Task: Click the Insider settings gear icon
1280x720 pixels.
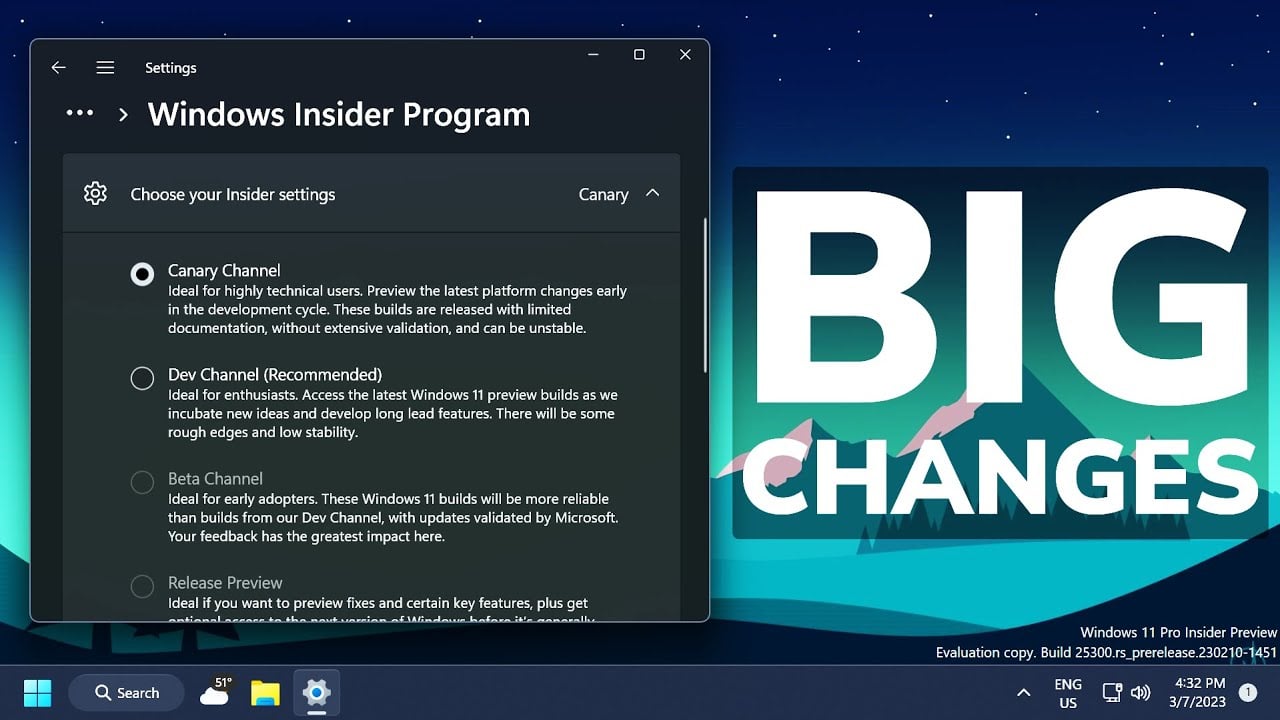Action: click(x=95, y=193)
